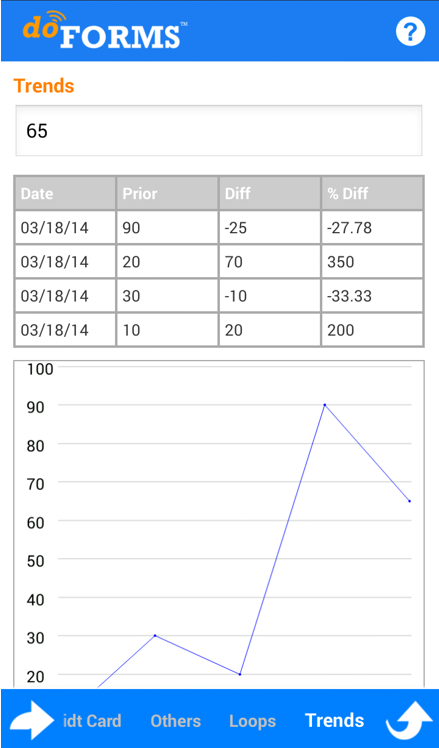Open the help question mark icon
Image resolution: width=439 pixels, height=748 pixels.
pyautogui.click(x=410, y=32)
